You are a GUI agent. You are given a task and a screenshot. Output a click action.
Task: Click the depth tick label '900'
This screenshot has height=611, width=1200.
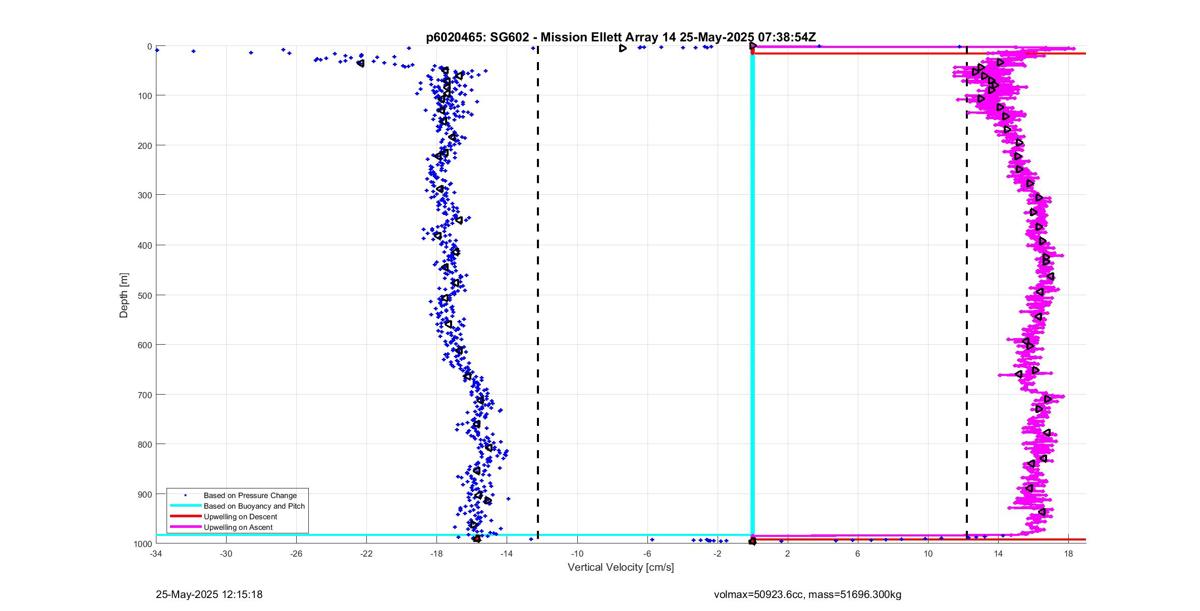[x=144, y=494]
